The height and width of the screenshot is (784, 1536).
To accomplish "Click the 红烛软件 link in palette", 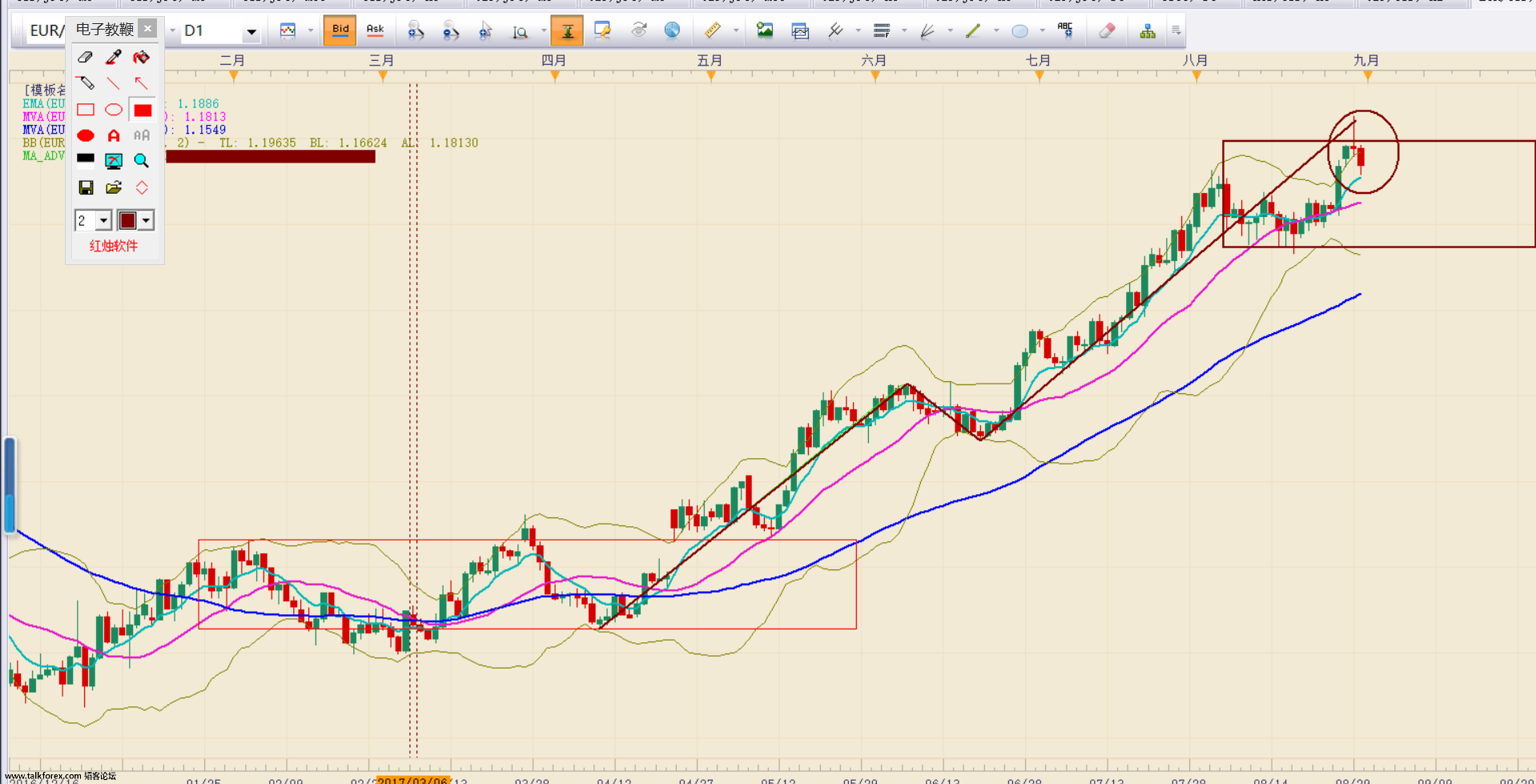I will coord(113,246).
